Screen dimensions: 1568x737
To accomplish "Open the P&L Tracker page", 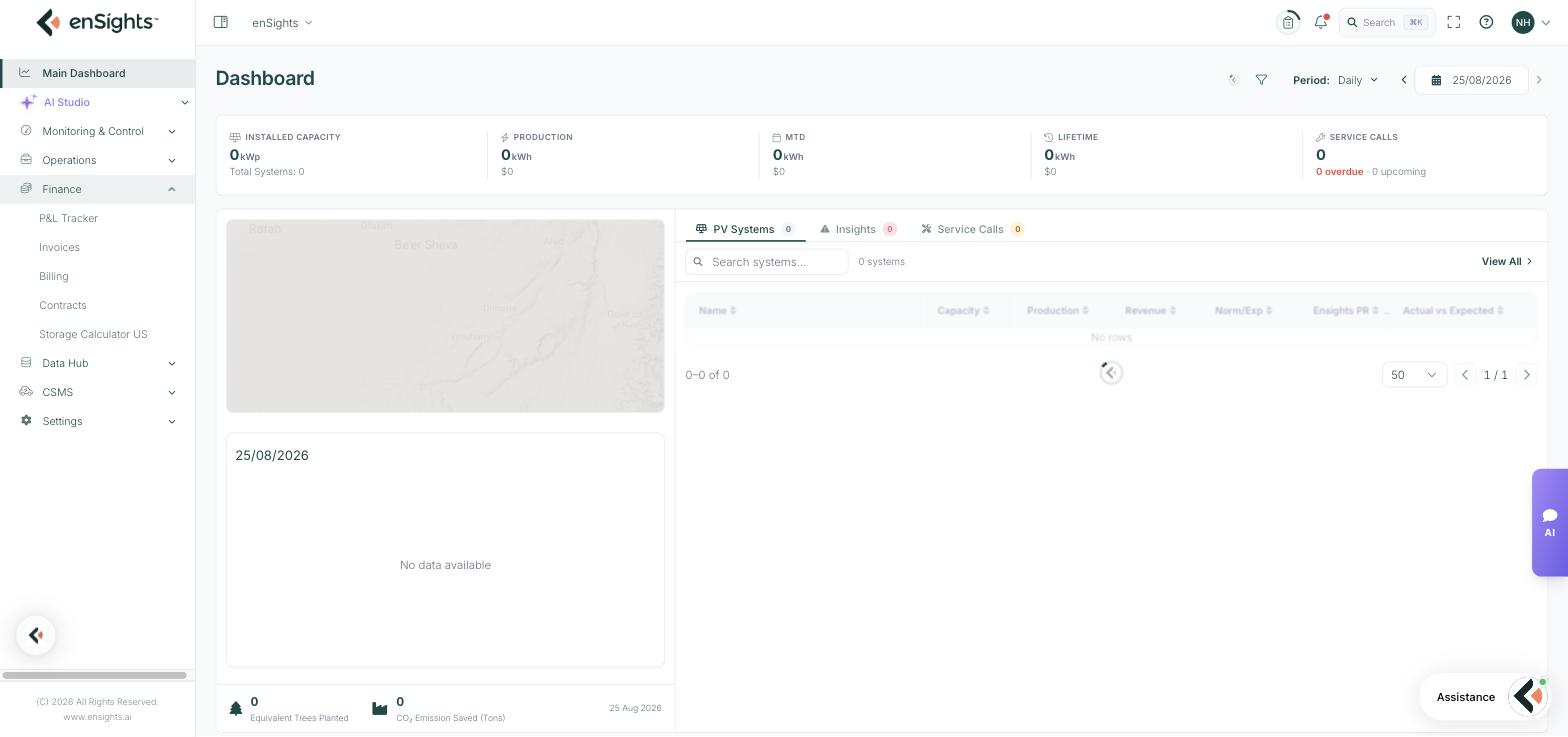I will click(x=68, y=218).
